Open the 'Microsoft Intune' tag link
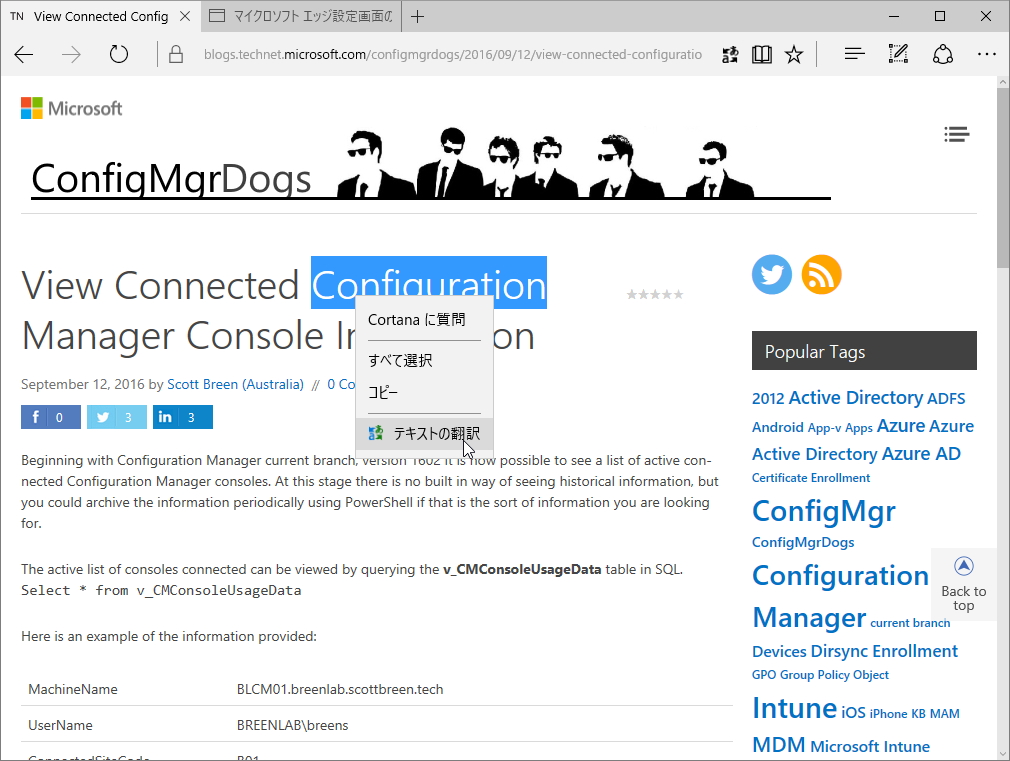 tap(870, 746)
